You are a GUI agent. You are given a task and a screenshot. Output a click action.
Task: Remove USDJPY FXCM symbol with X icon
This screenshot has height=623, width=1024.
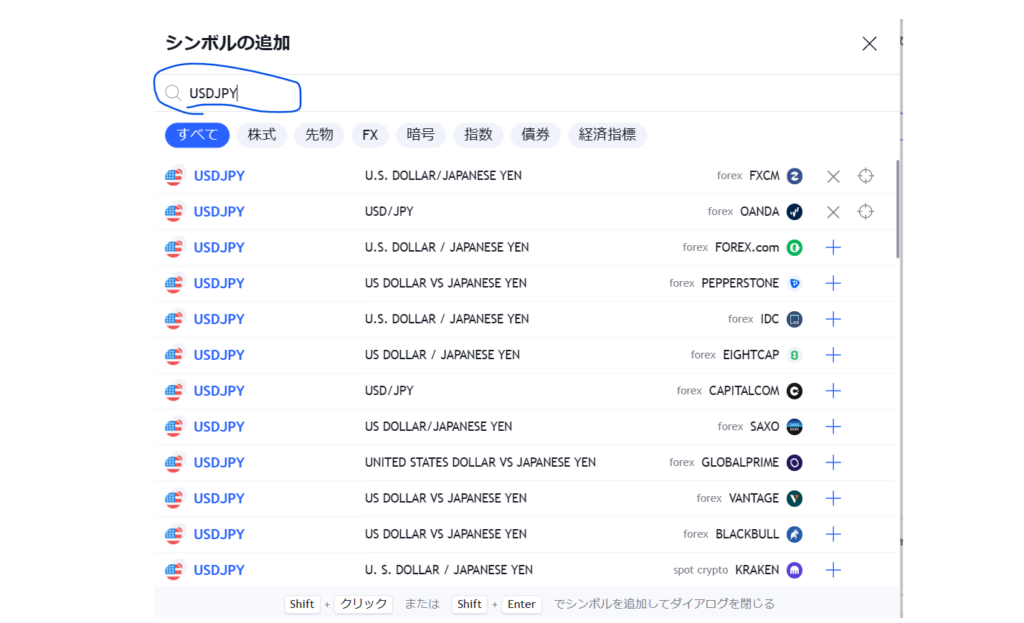click(x=833, y=176)
